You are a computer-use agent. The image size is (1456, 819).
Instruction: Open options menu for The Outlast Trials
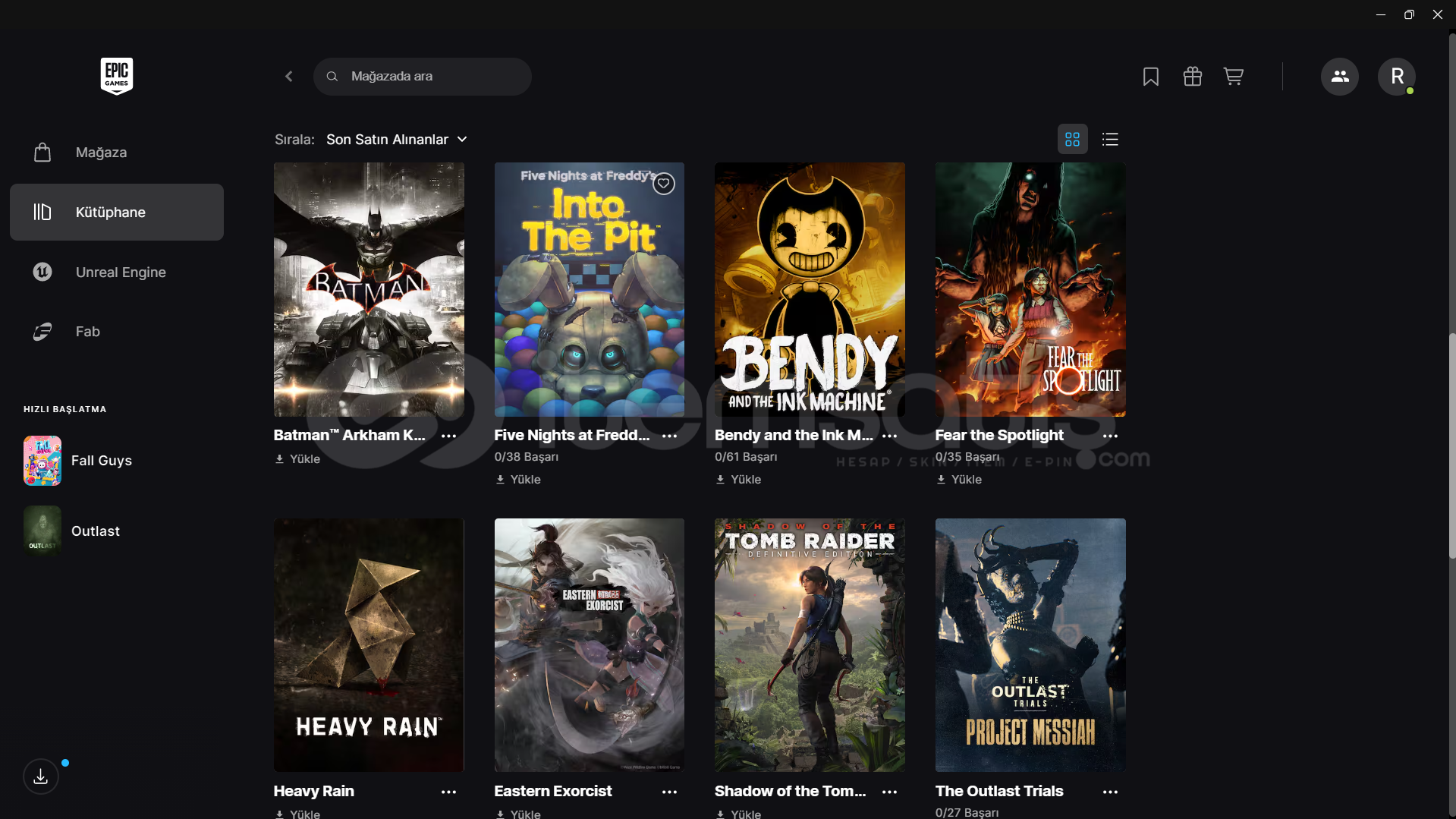(x=1111, y=792)
